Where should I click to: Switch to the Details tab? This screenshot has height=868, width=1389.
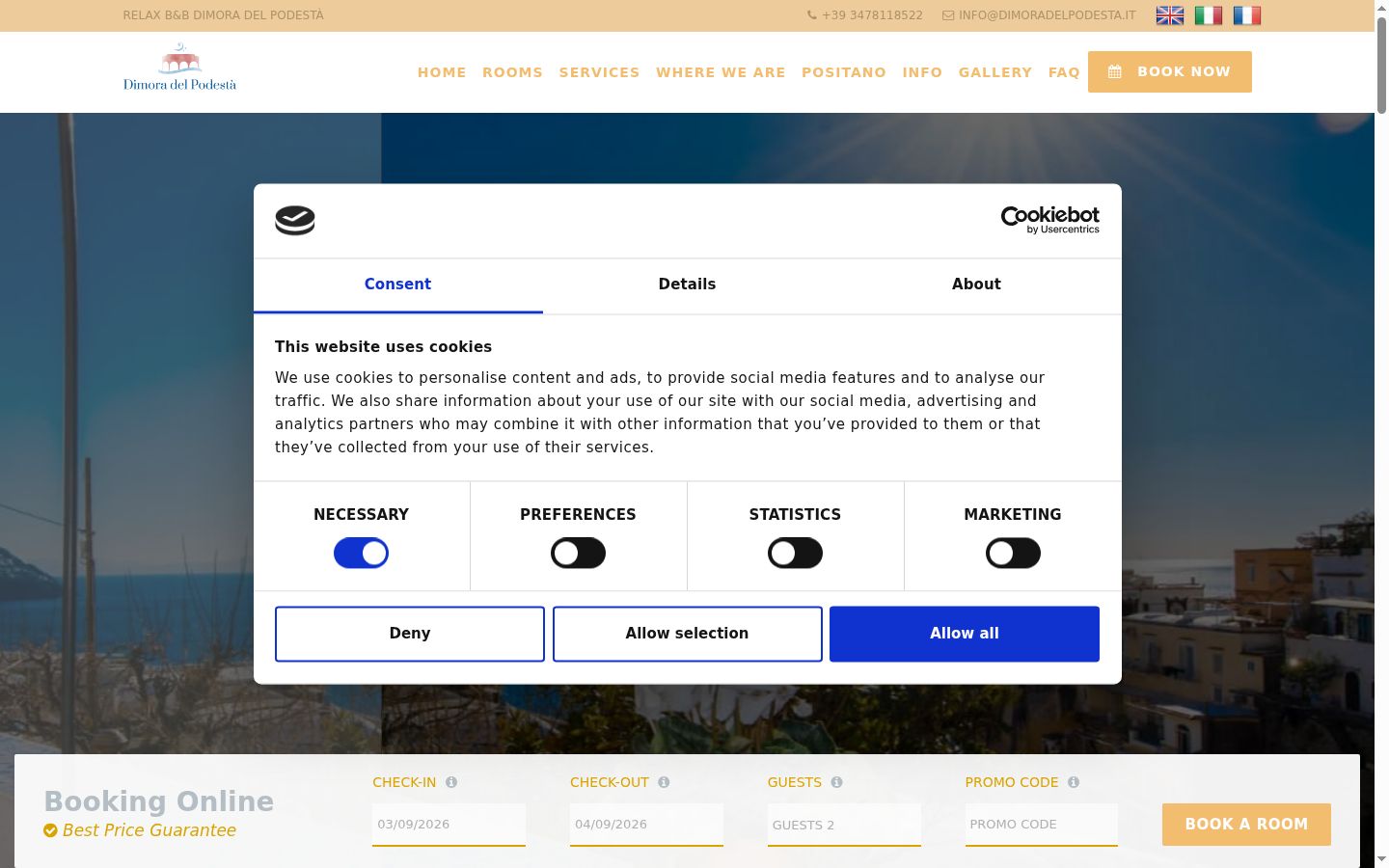click(687, 285)
